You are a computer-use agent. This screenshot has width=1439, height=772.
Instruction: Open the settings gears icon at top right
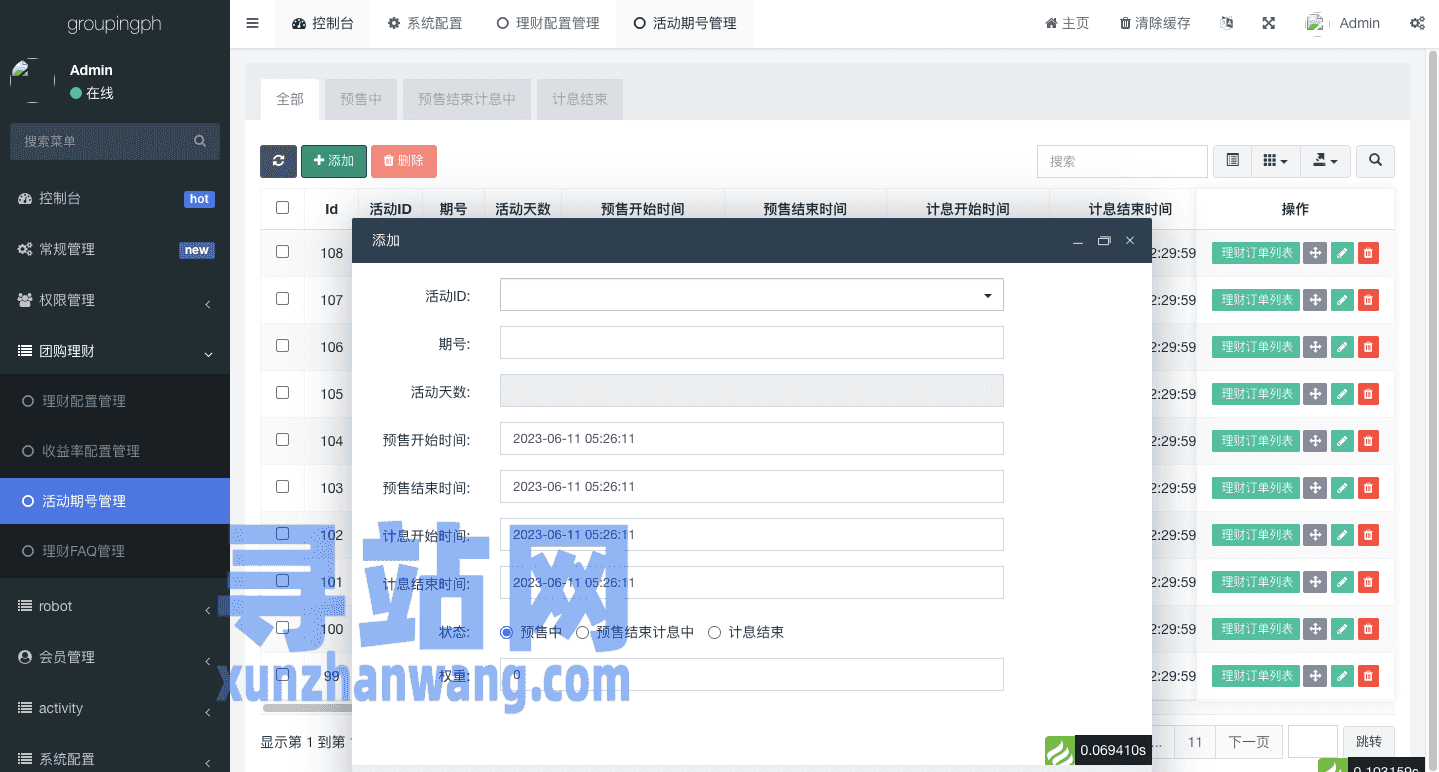tap(1417, 23)
